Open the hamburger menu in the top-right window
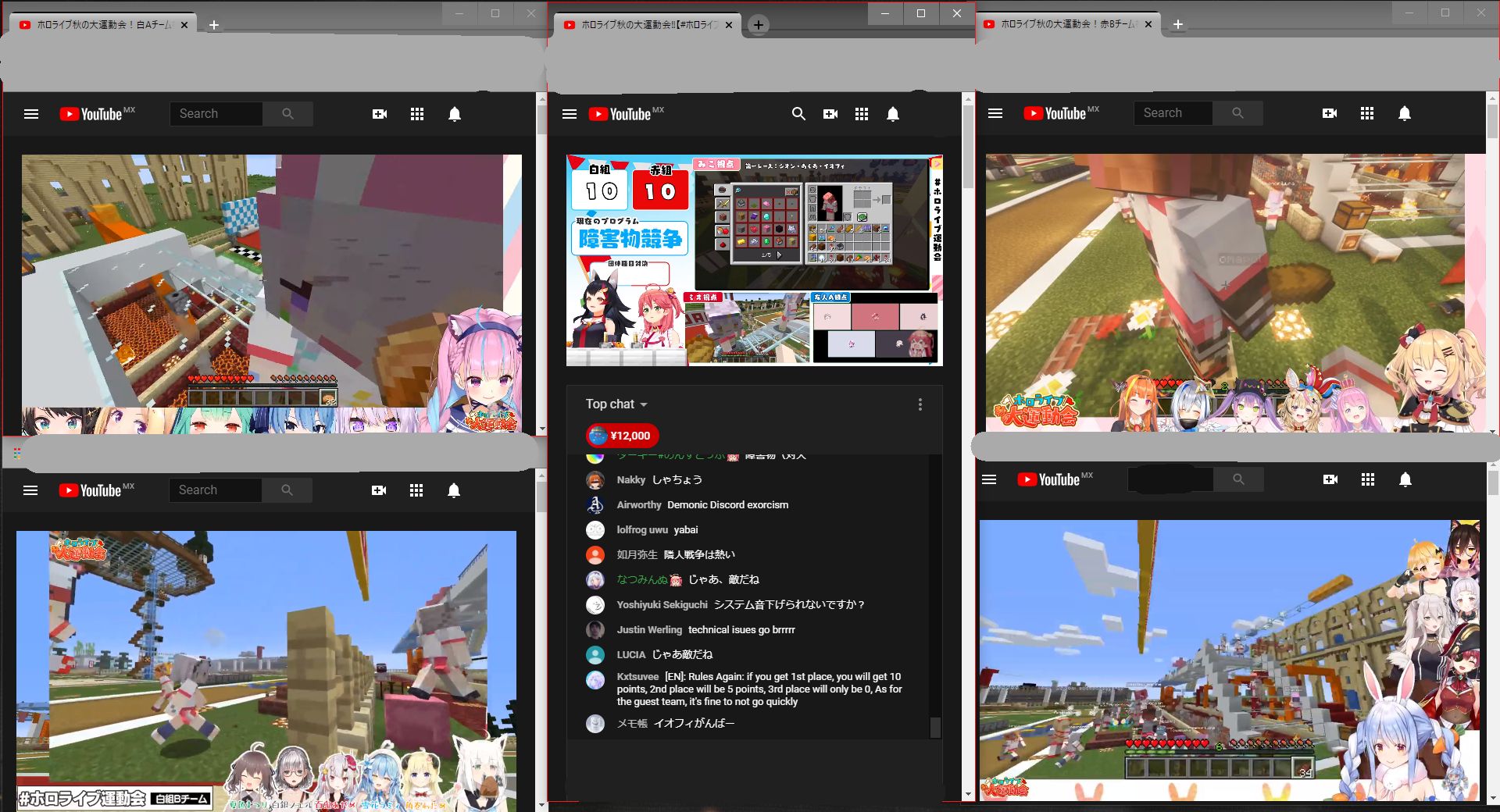This screenshot has height=812, width=1500. [x=995, y=113]
